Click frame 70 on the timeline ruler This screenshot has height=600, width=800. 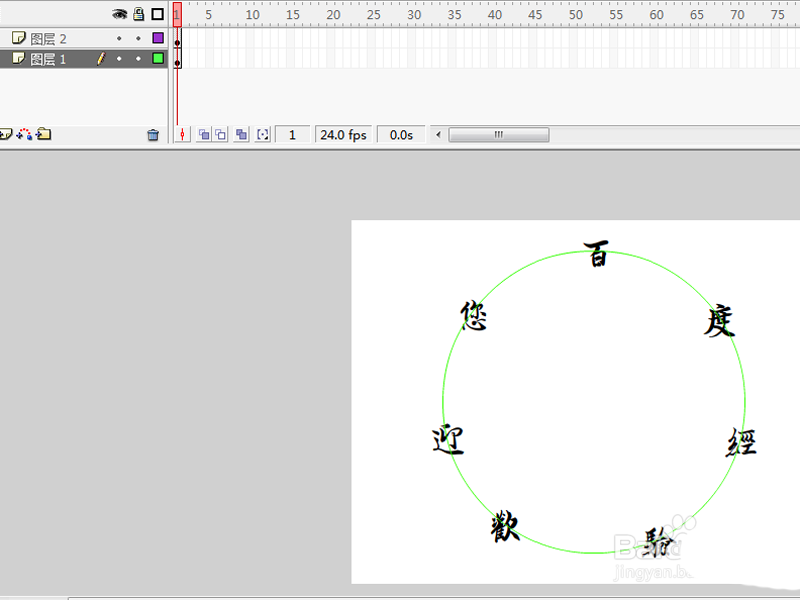tap(737, 14)
